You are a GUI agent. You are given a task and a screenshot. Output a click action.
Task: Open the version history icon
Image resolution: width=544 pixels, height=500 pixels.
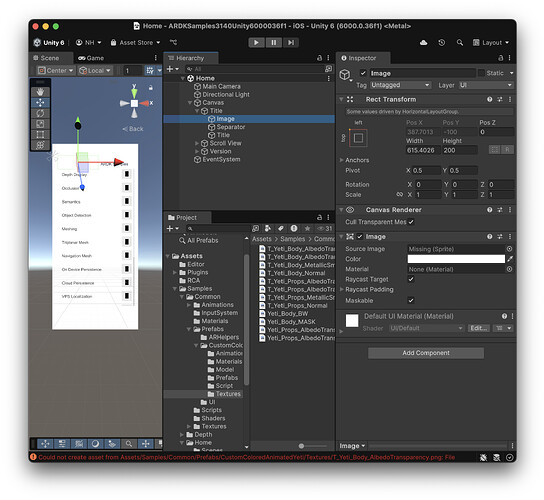pos(441,42)
